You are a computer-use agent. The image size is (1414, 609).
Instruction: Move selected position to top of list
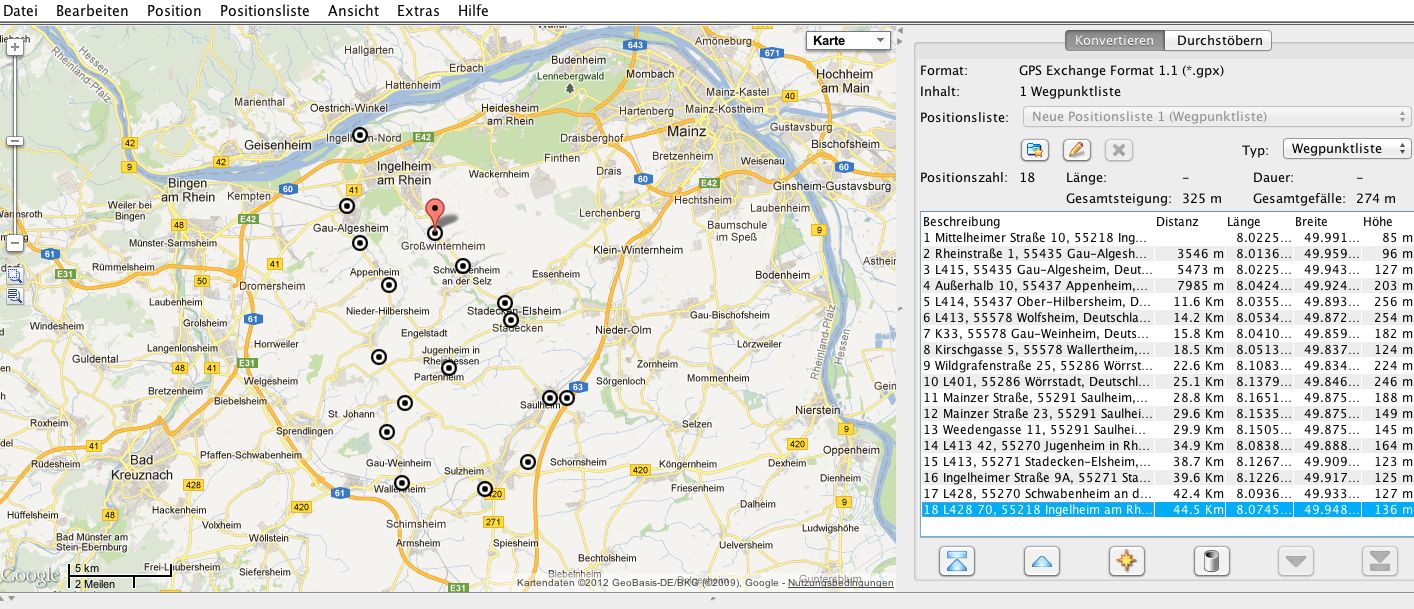point(958,561)
